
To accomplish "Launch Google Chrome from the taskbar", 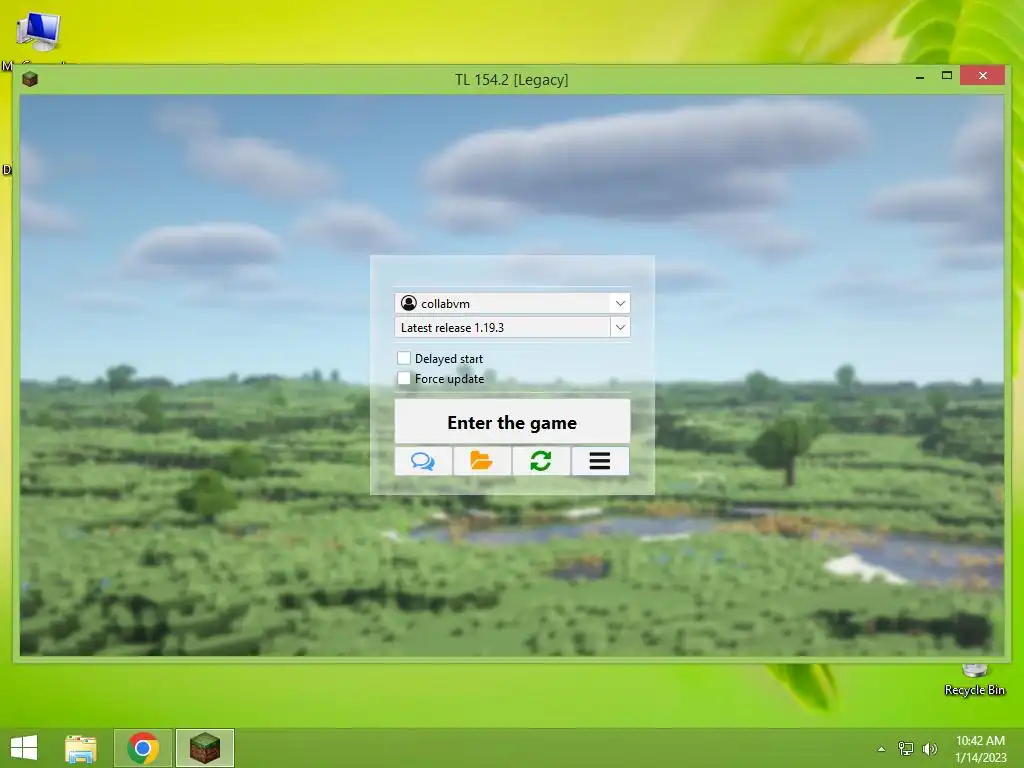I will [x=143, y=748].
